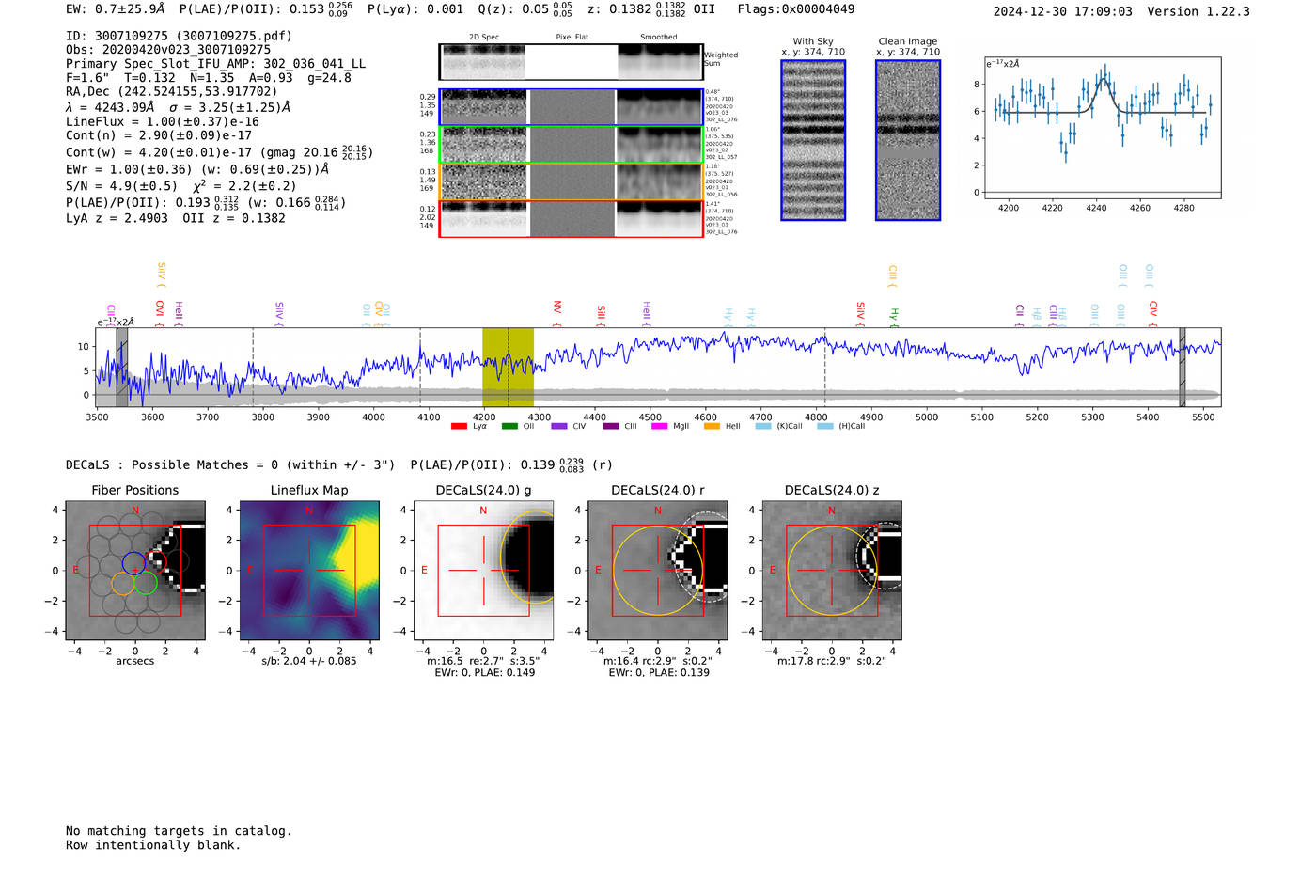This screenshot has width=1316, height=896.
Task: Click the red-bordered 2D spectrum row
Action: pos(571,219)
